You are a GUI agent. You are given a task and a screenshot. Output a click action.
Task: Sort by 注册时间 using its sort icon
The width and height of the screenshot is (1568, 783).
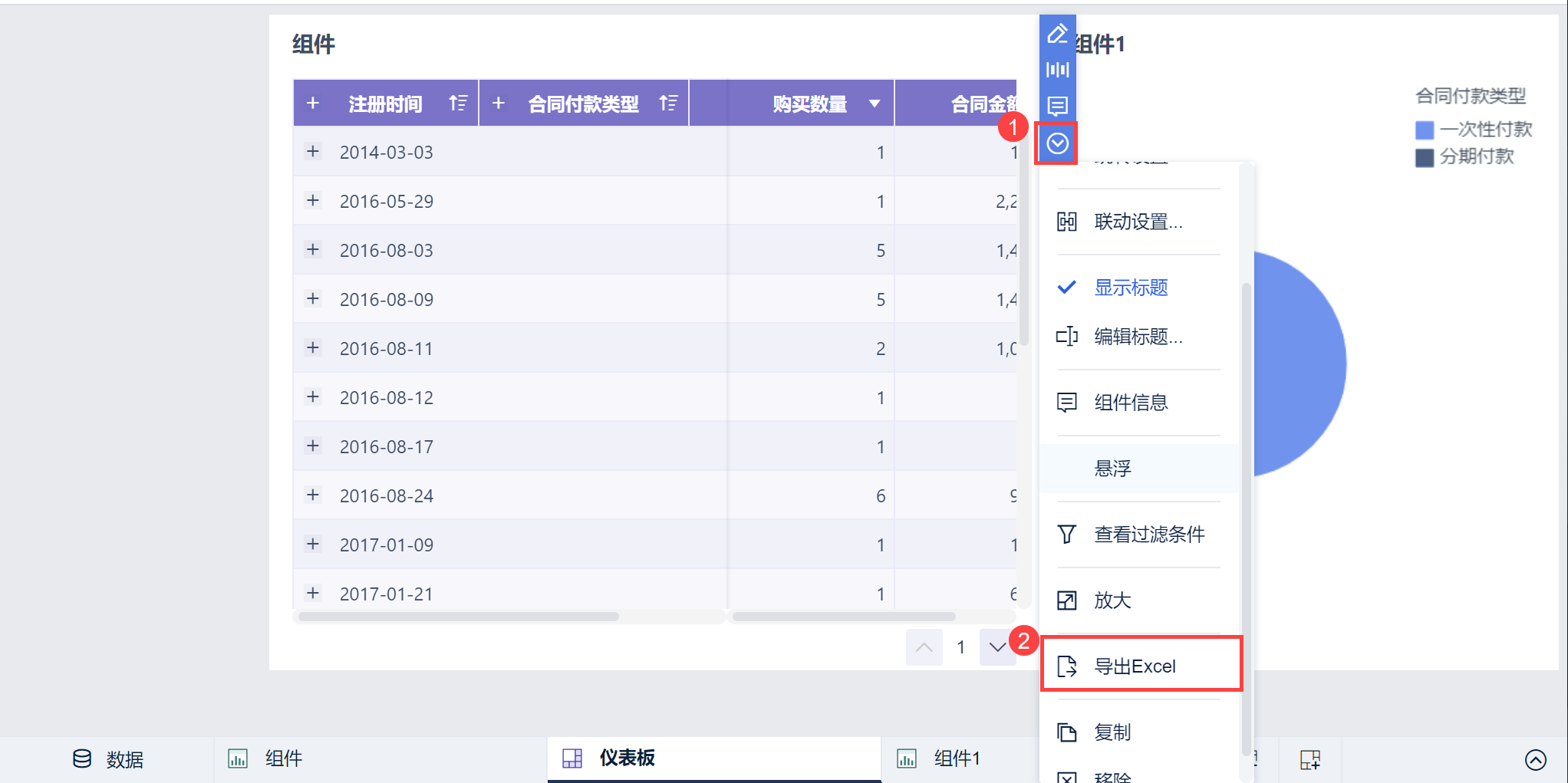(458, 103)
